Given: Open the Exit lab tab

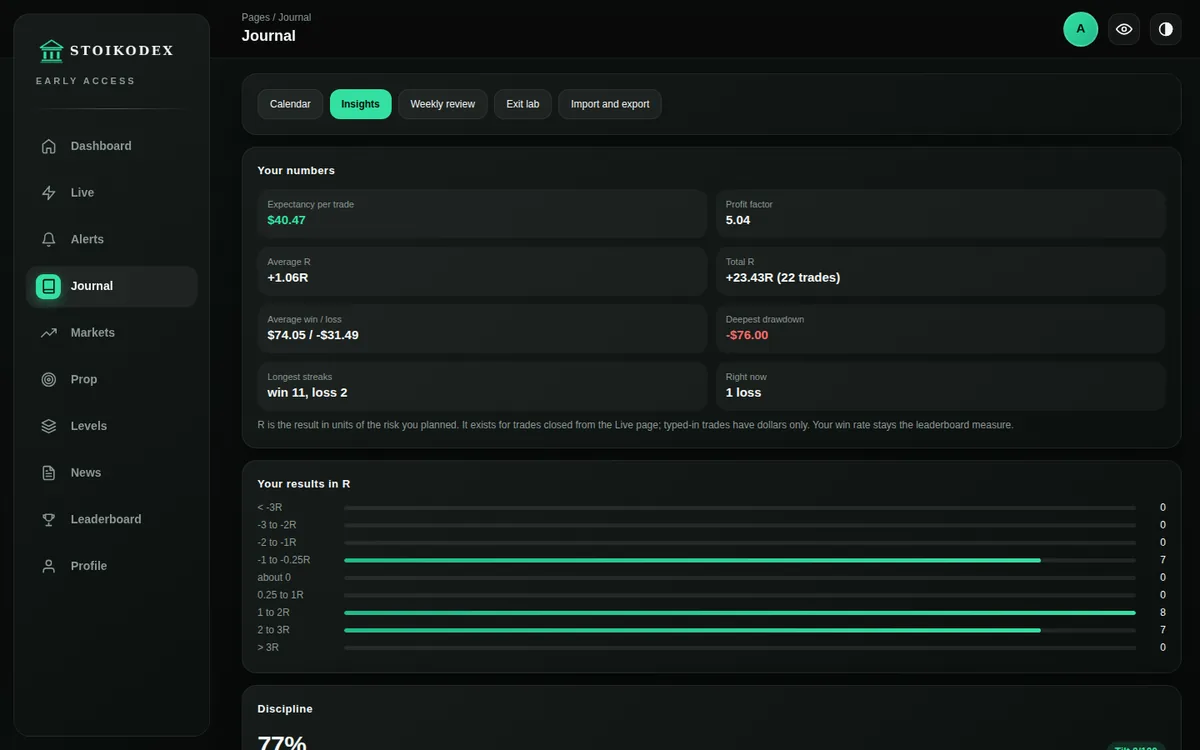Looking at the screenshot, I should (522, 104).
